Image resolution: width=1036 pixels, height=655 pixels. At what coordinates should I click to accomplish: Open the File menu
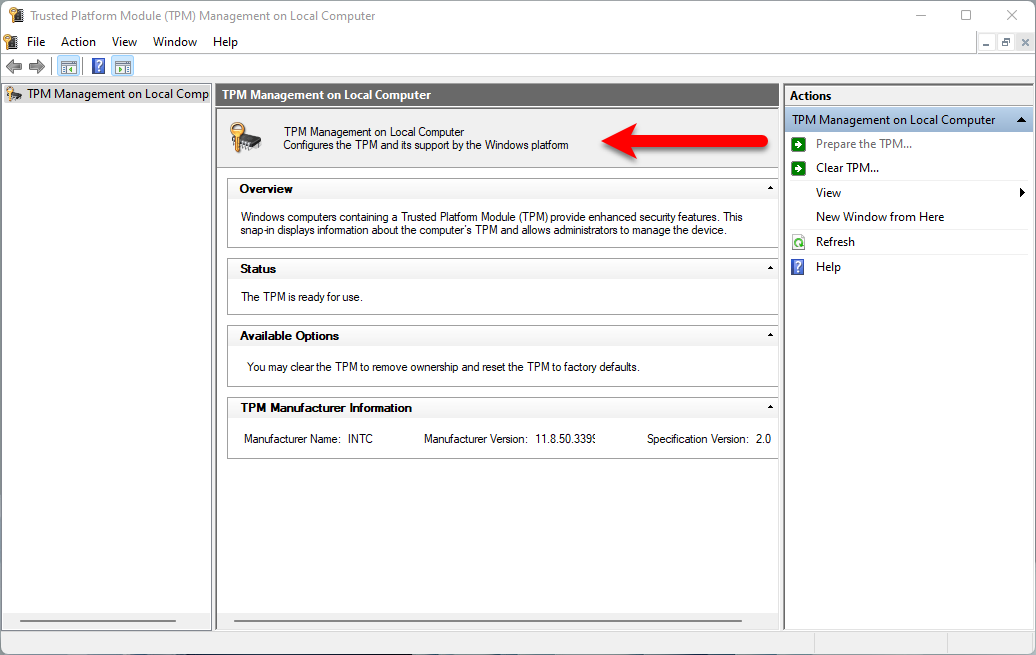click(x=36, y=42)
